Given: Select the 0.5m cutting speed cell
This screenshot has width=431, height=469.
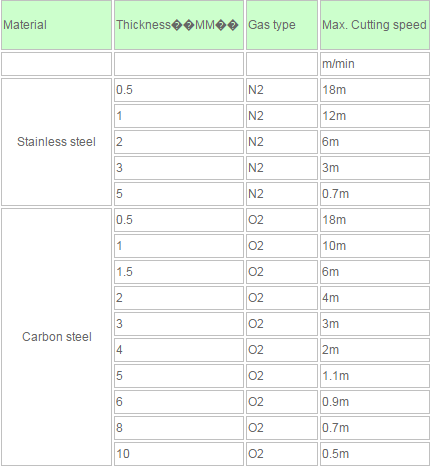Looking at the screenshot, I should click(x=375, y=454).
